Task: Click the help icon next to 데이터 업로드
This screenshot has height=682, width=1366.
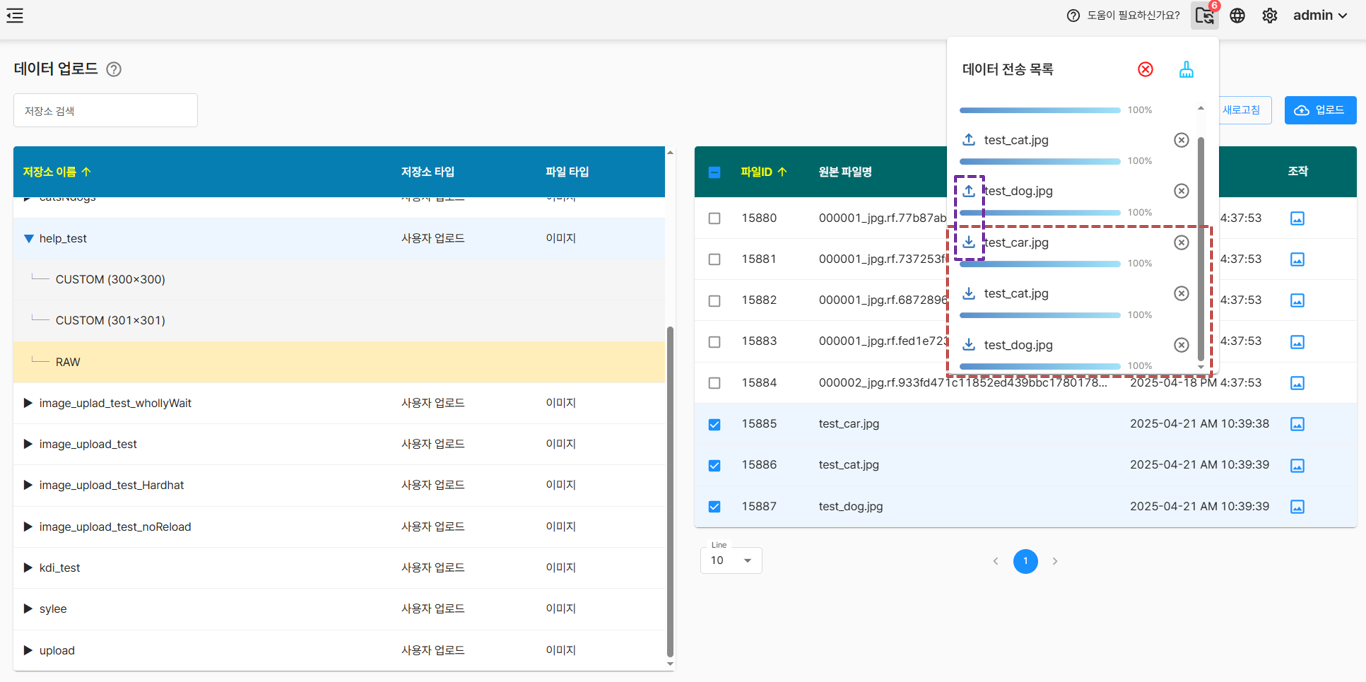Action: pyautogui.click(x=114, y=69)
